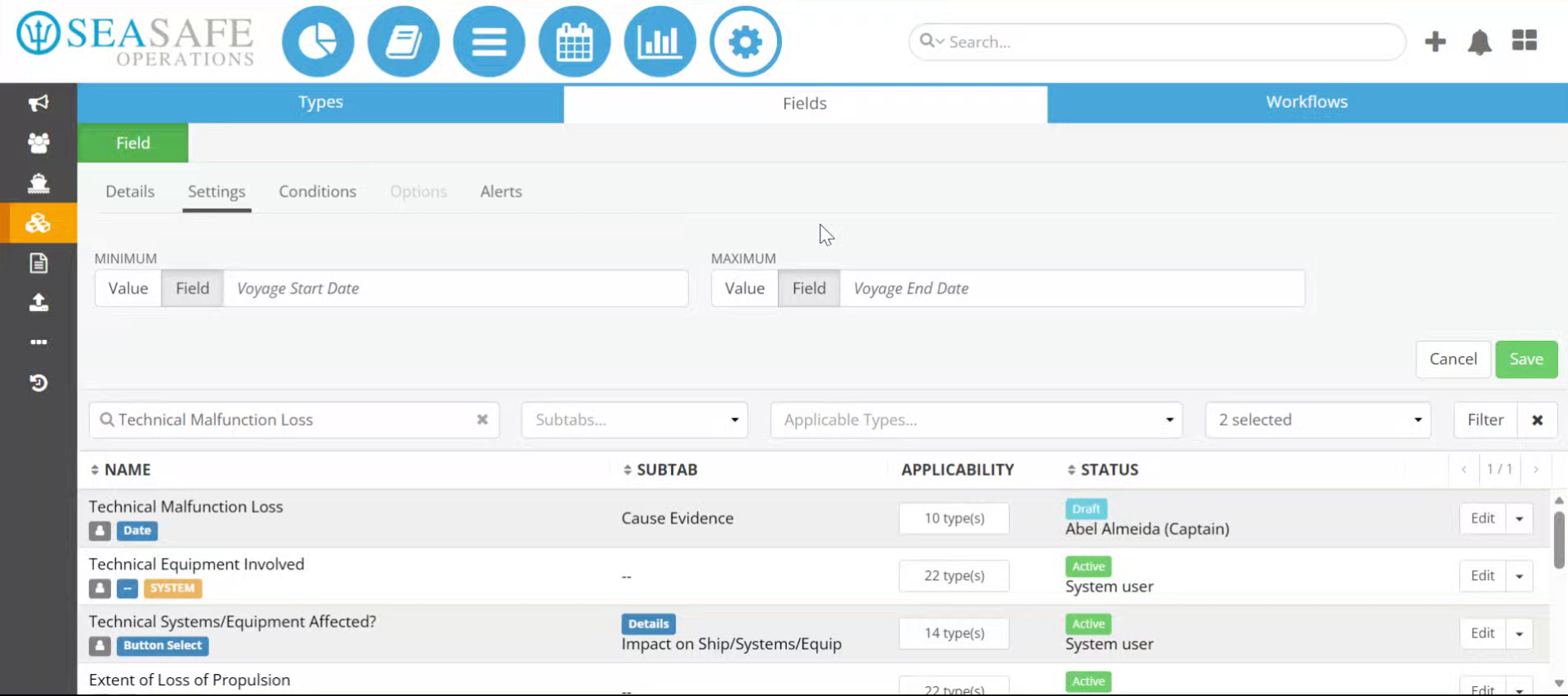The image size is (1568, 696).
Task: Open the ellipsis more sidebar icon
Action: 38,342
